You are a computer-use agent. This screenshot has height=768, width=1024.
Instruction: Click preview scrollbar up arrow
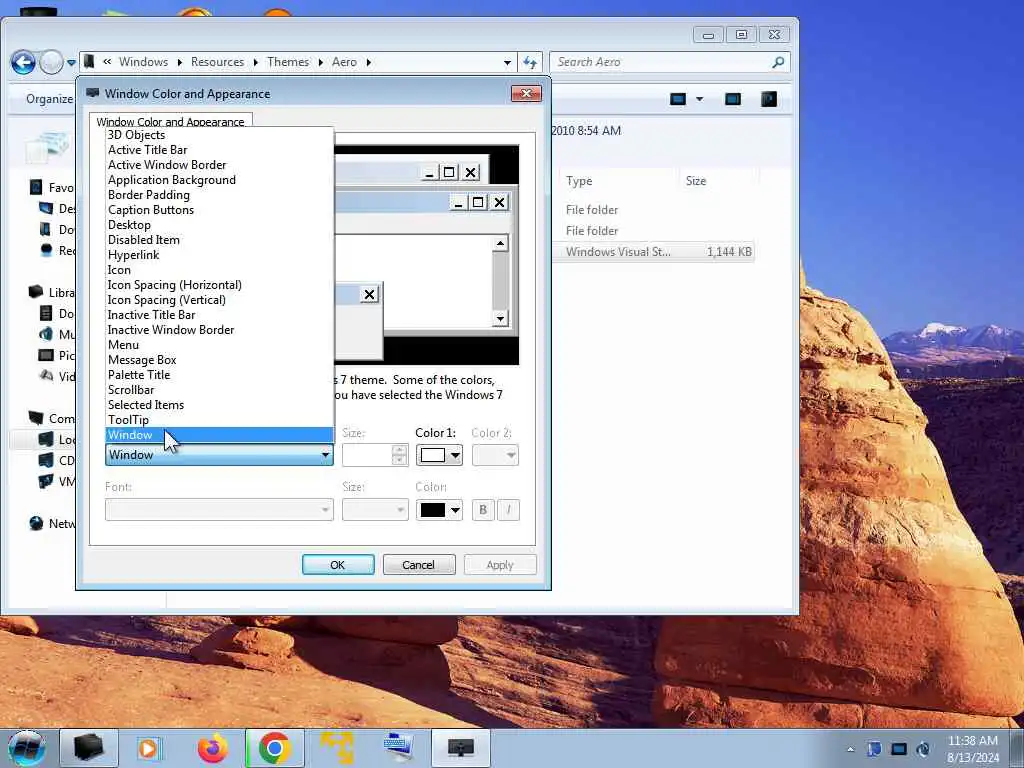click(500, 244)
